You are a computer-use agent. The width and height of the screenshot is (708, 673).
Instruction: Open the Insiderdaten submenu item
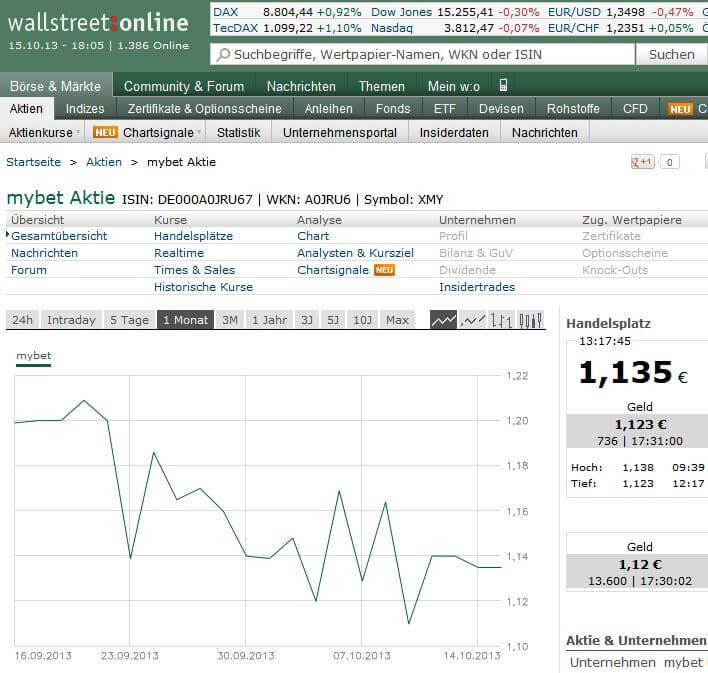[x=454, y=133]
